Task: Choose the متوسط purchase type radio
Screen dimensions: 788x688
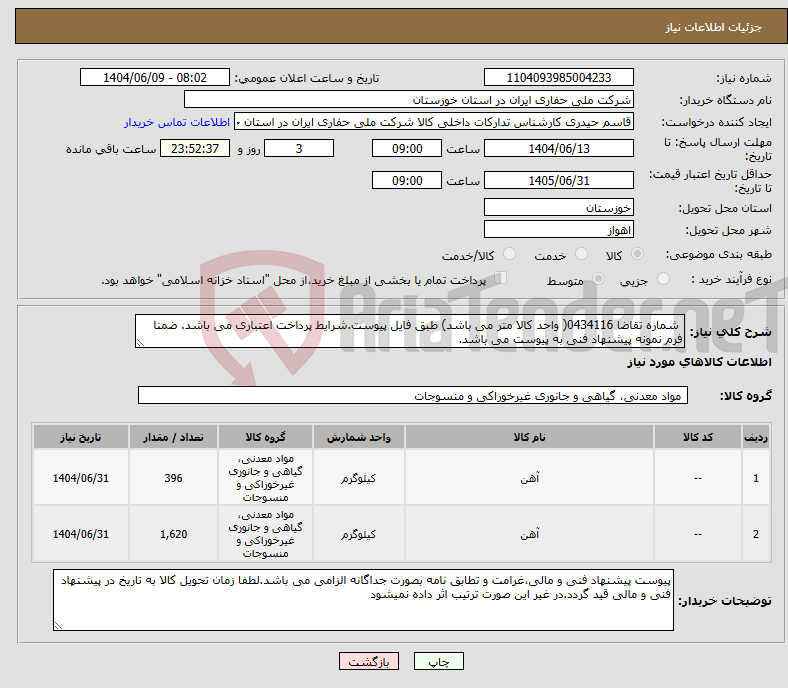Action: (598, 279)
